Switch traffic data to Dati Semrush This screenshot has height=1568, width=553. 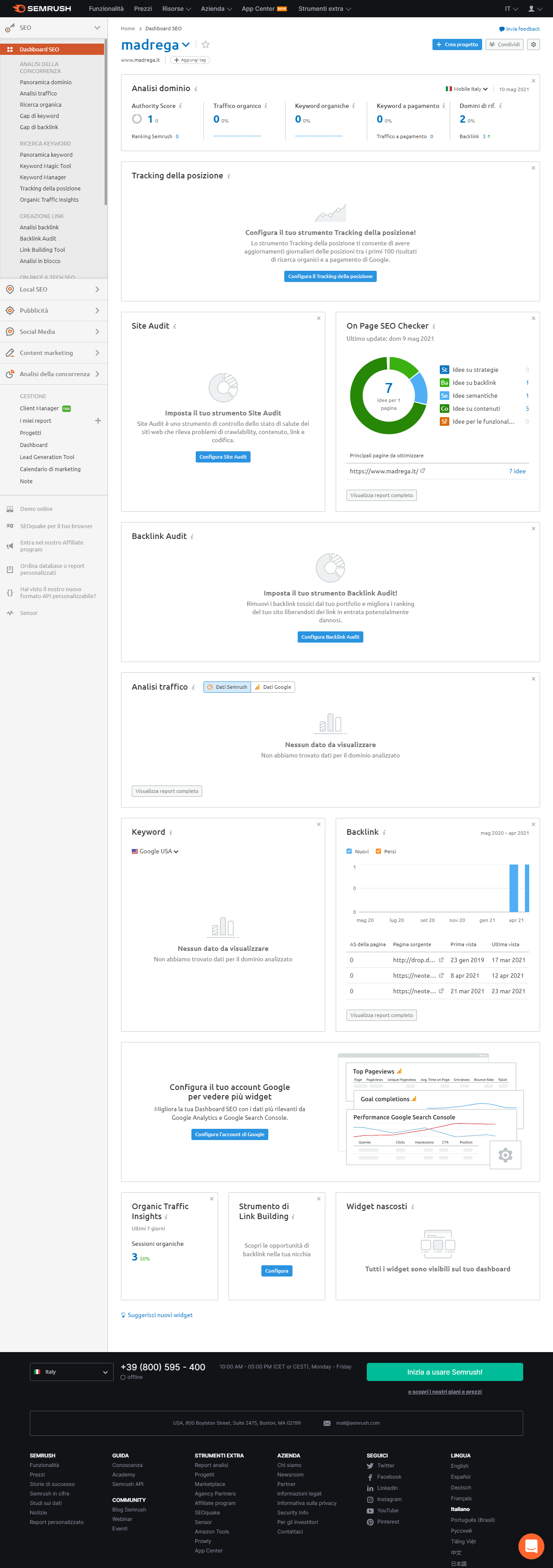pyautogui.click(x=227, y=687)
